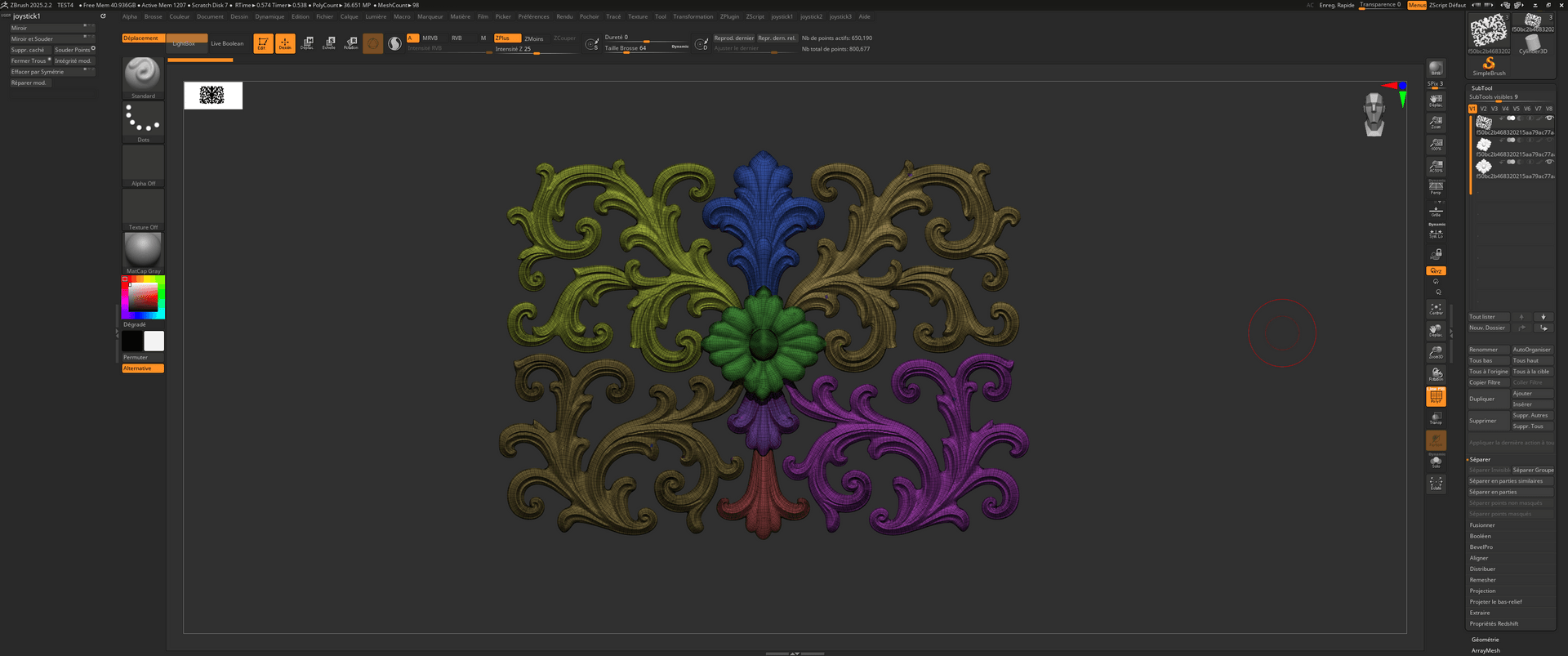Click the Centrer frame icon
The image size is (1568, 656).
tap(1436, 308)
